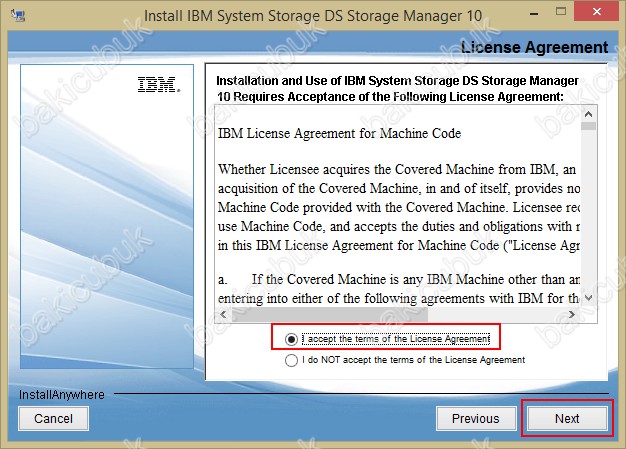Click the Next button

pyautogui.click(x=567, y=418)
